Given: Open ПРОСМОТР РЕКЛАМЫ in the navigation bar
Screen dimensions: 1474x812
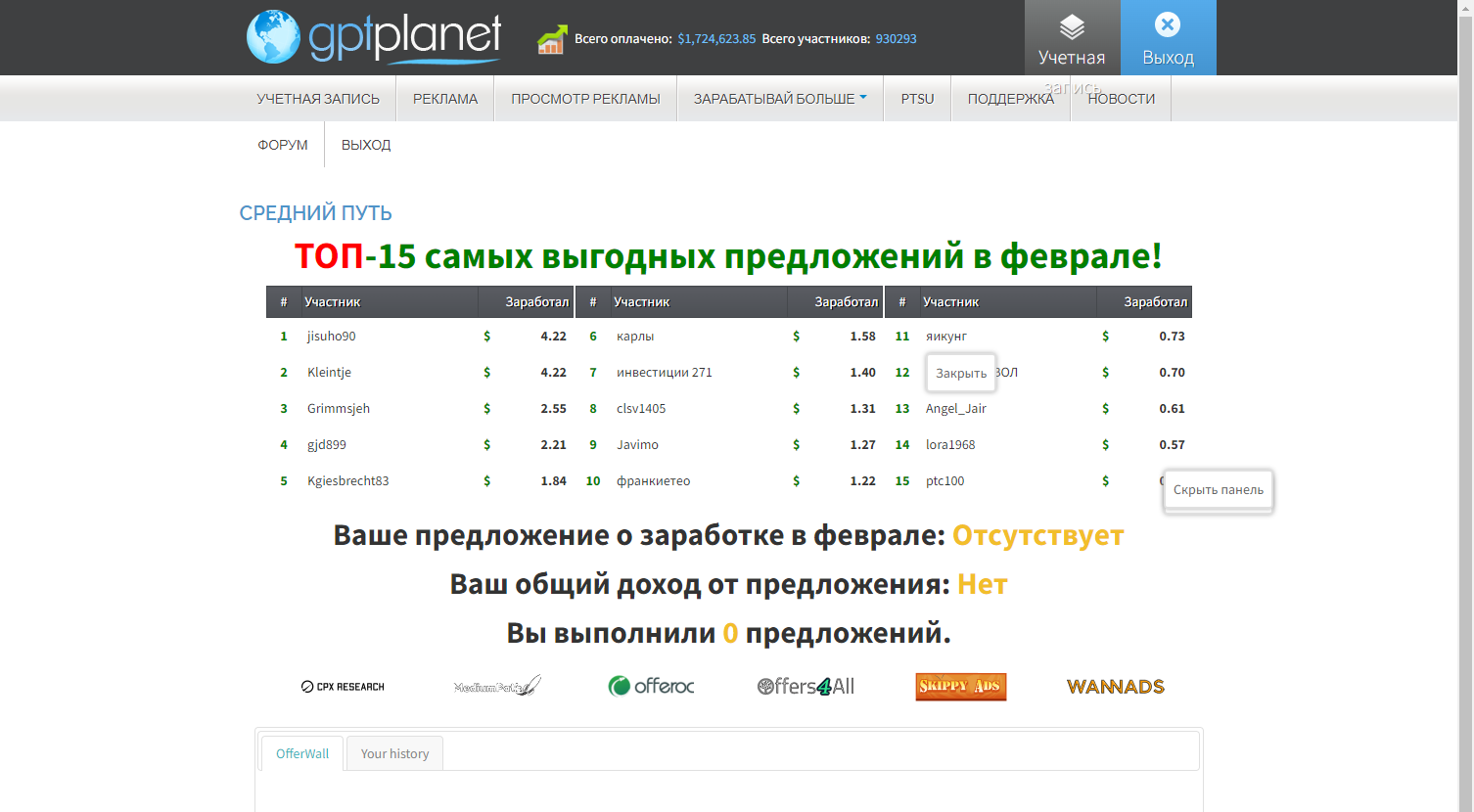Looking at the screenshot, I should point(585,99).
